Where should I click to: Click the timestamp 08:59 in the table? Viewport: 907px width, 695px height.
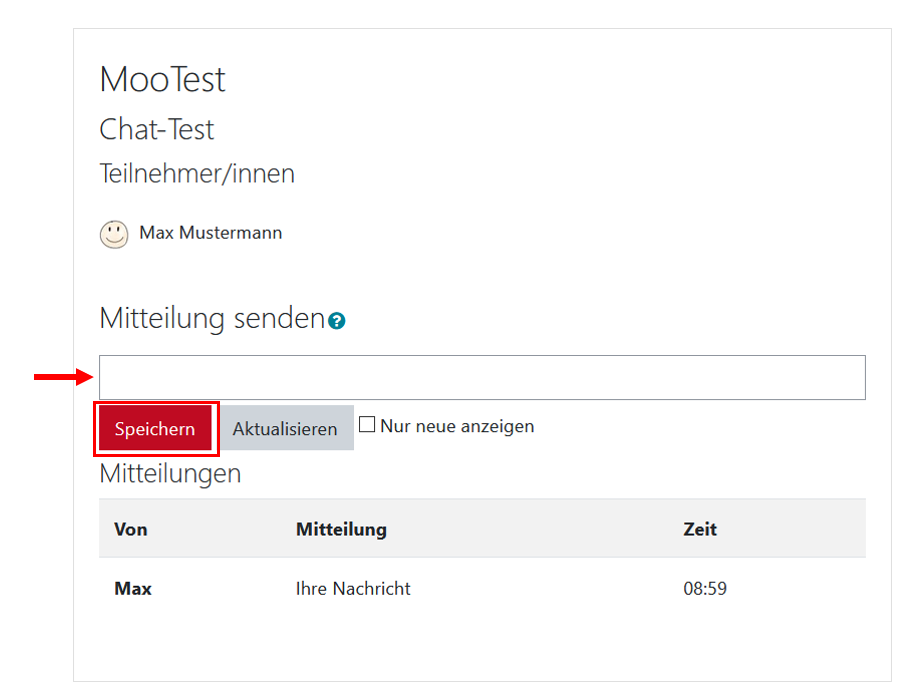(x=703, y=588)
